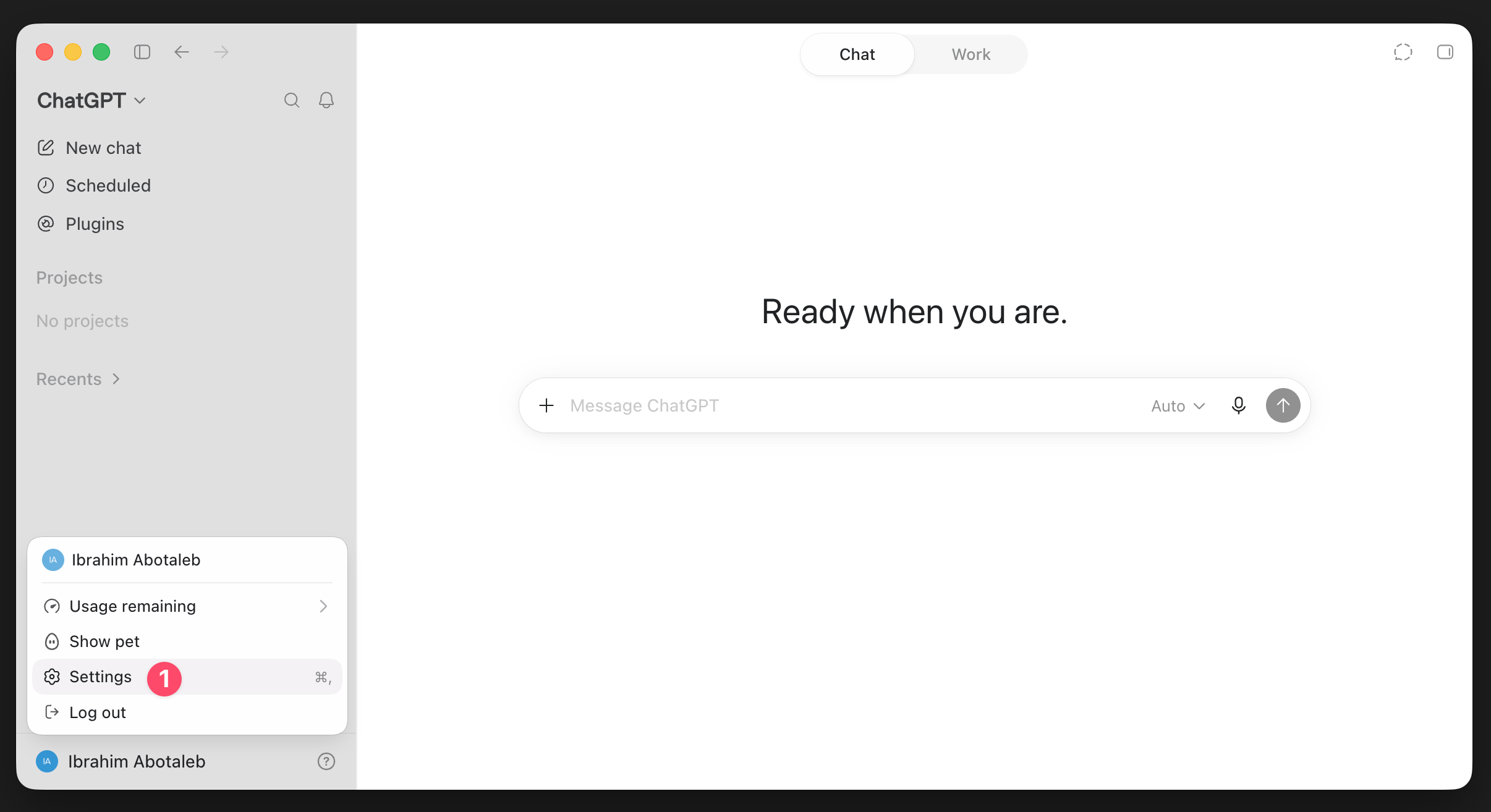
Task: Click the IA avatar in sidebar footer
Action: (x=47, y=761)
